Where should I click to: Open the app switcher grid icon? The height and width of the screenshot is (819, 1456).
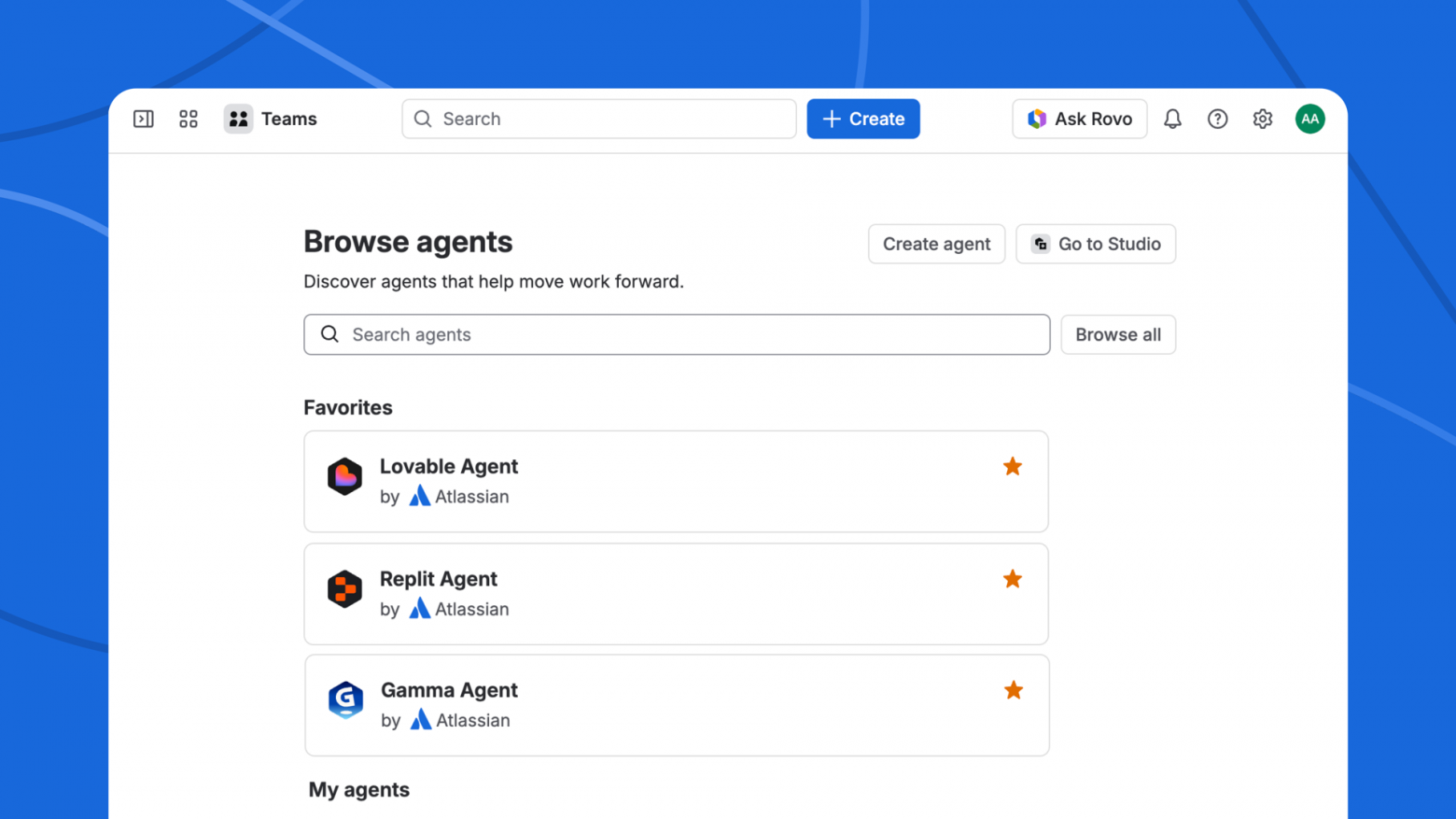click(188, 119)
